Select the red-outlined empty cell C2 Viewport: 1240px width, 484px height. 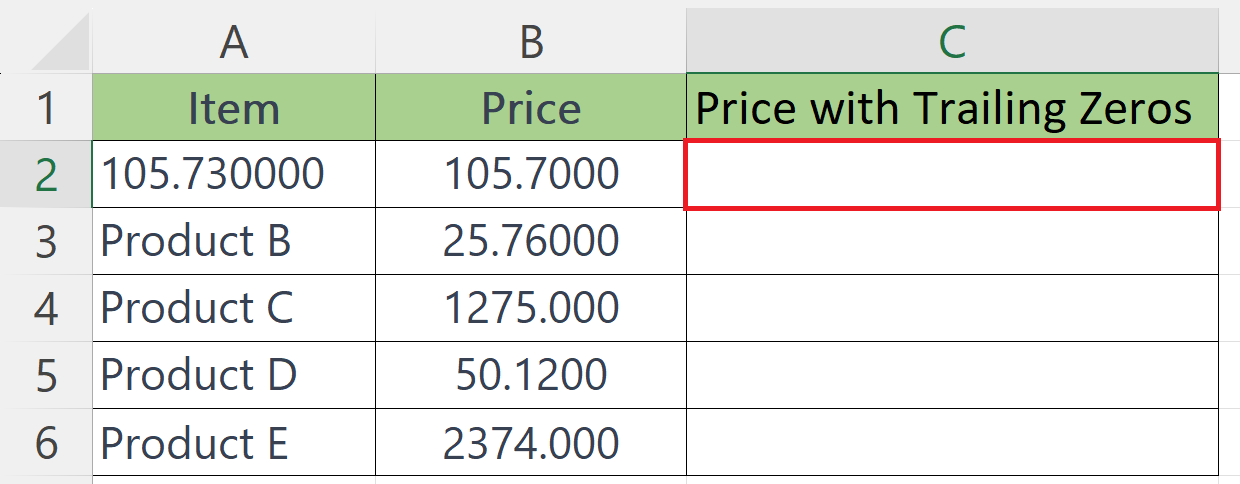coord(953,175)
